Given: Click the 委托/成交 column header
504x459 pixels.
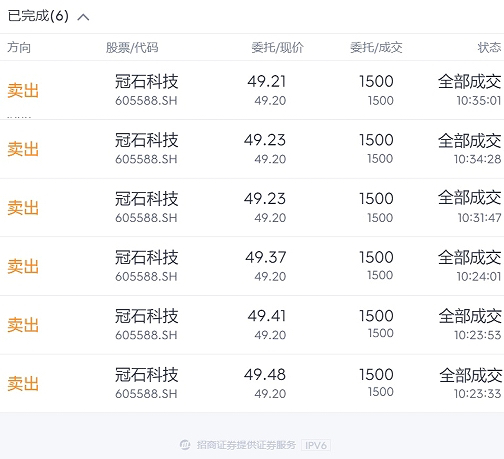Looking at the screenshot, I should [x=376, y=48].
